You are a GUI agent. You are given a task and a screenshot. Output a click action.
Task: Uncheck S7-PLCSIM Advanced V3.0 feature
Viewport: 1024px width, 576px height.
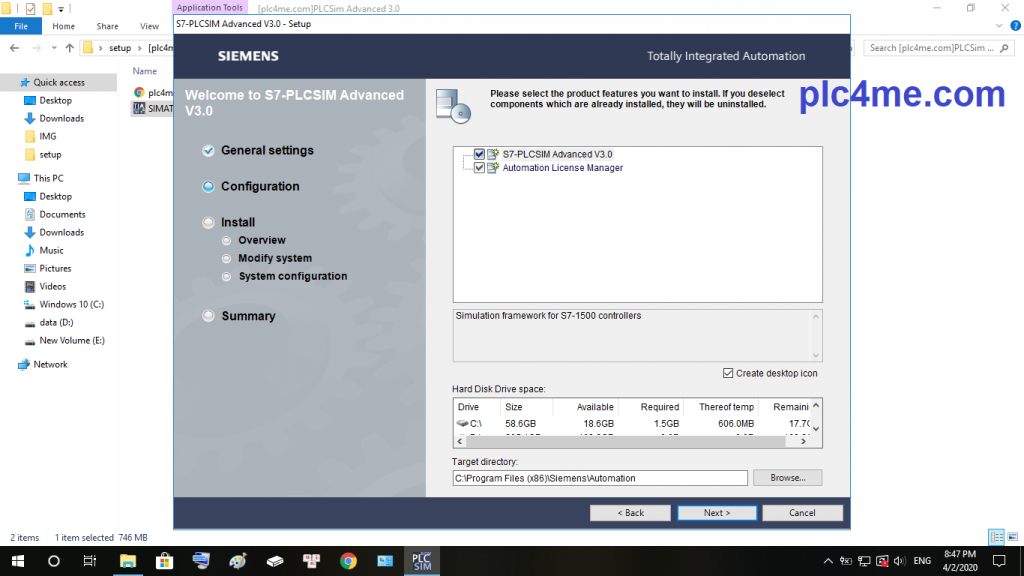pyautogui.click(x=480, y=155)
